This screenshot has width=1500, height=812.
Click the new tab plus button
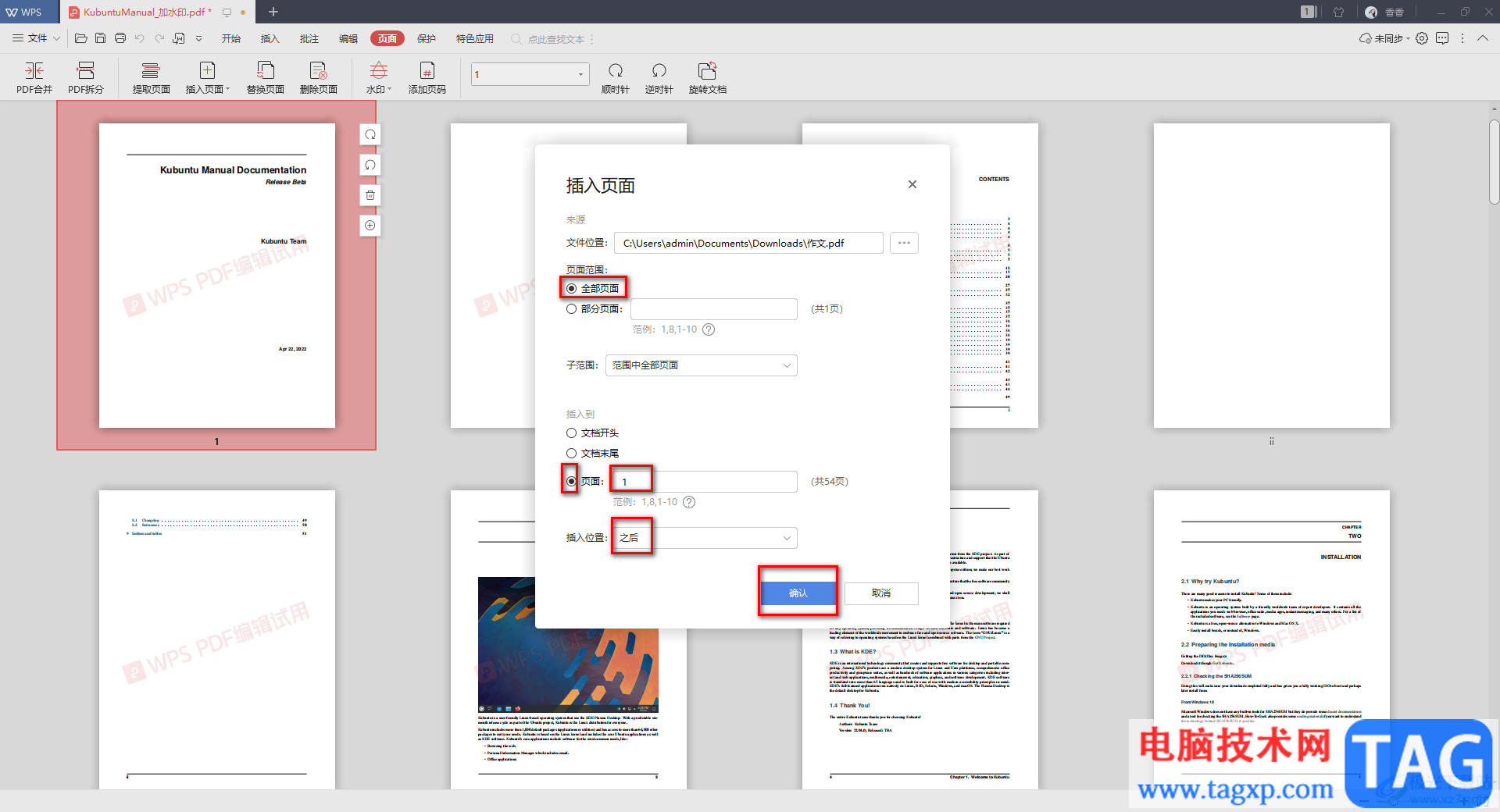tap(273, 12)
